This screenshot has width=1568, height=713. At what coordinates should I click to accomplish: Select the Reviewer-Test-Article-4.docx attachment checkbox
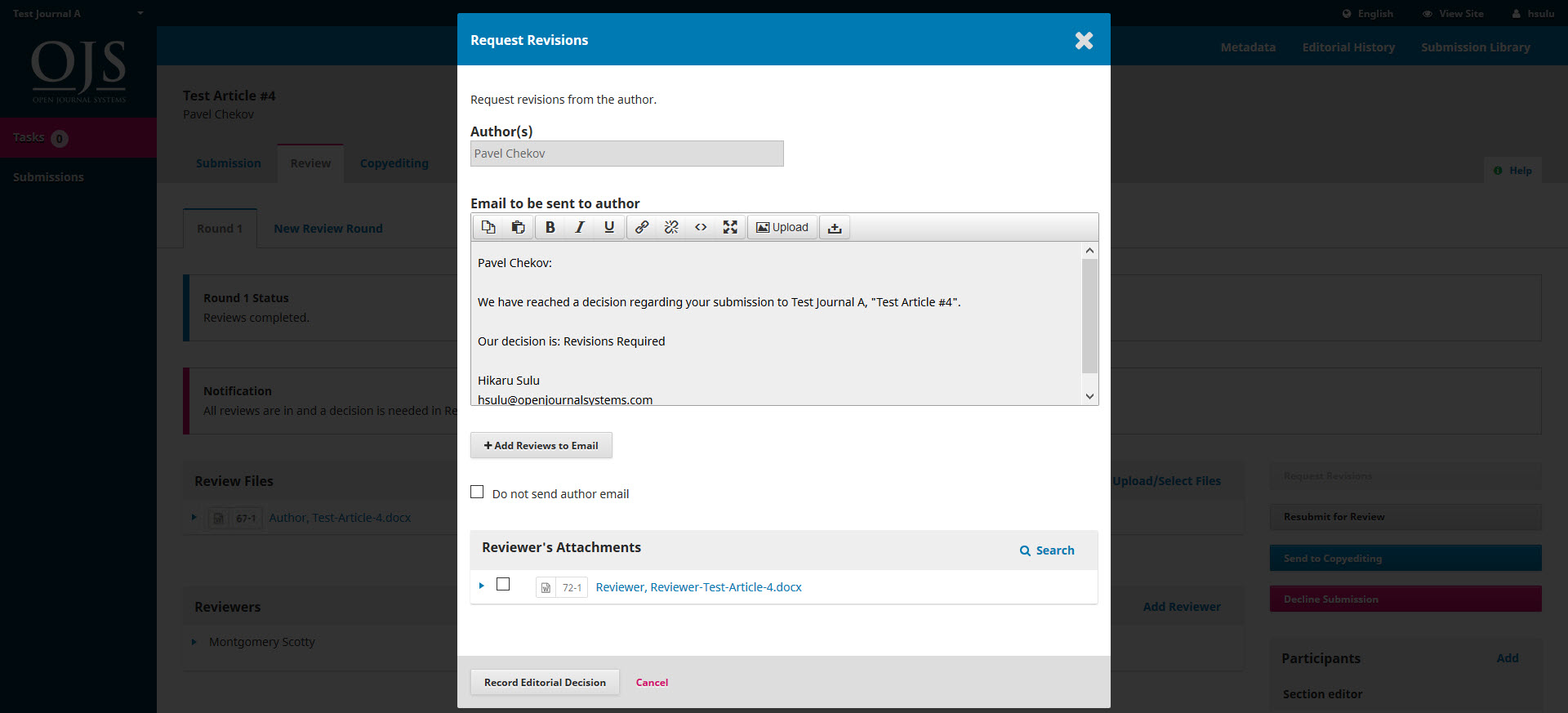[503, 584]
